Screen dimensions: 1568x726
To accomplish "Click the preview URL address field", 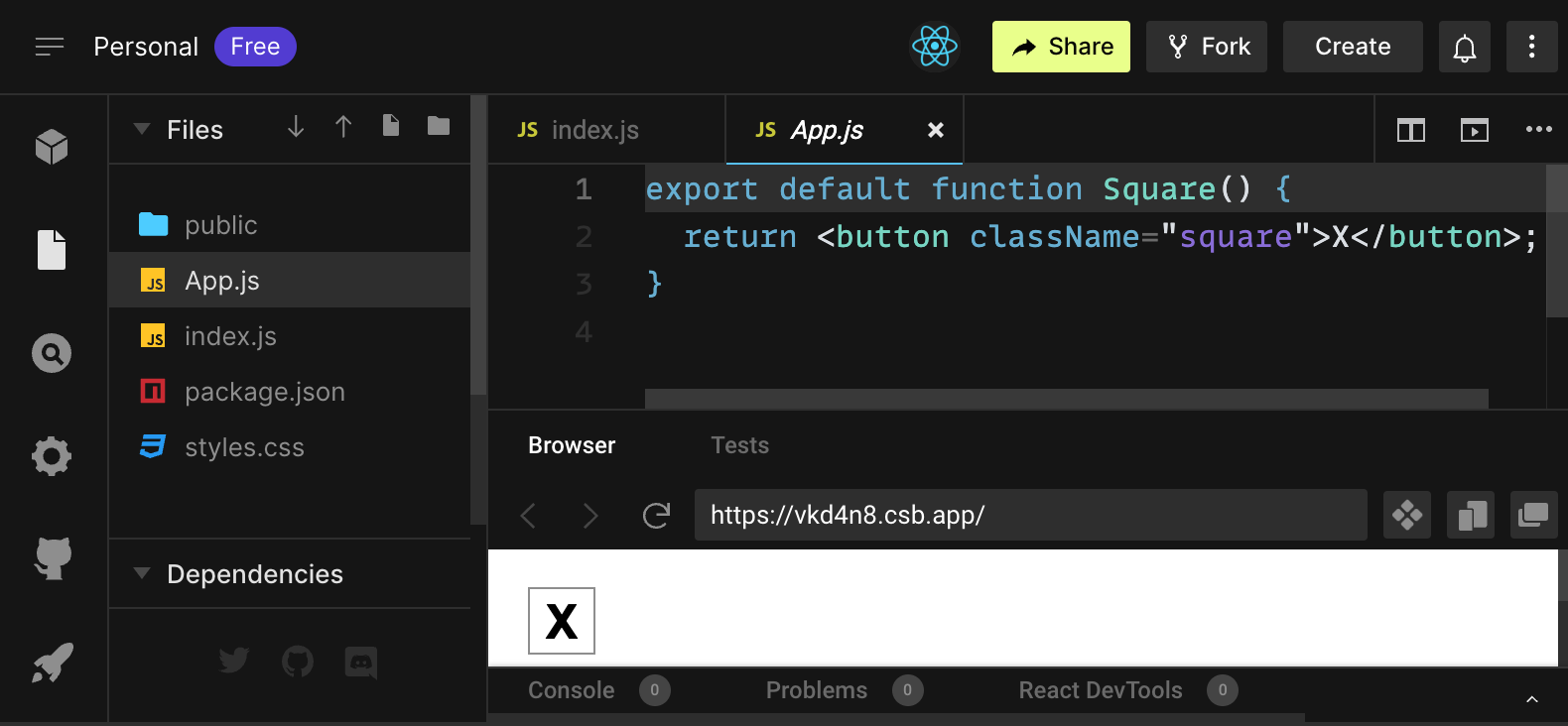I will (x=1030, y=515).
